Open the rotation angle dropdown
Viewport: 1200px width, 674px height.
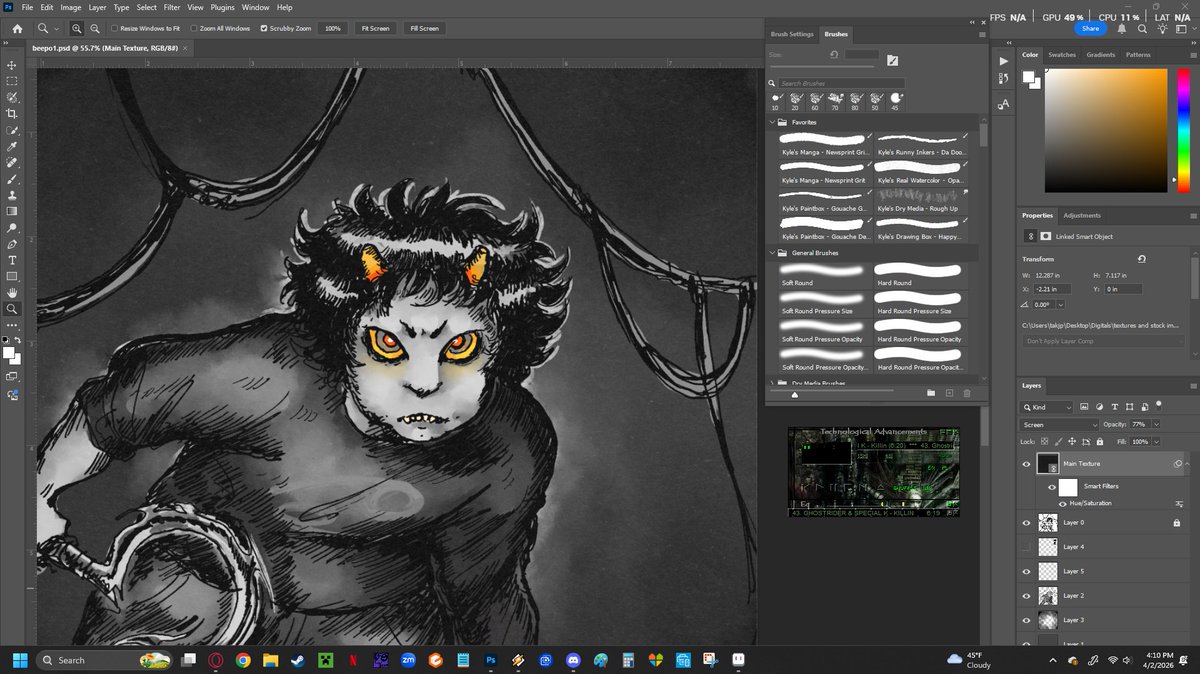pyautogui.click(x=1060, y=304)
